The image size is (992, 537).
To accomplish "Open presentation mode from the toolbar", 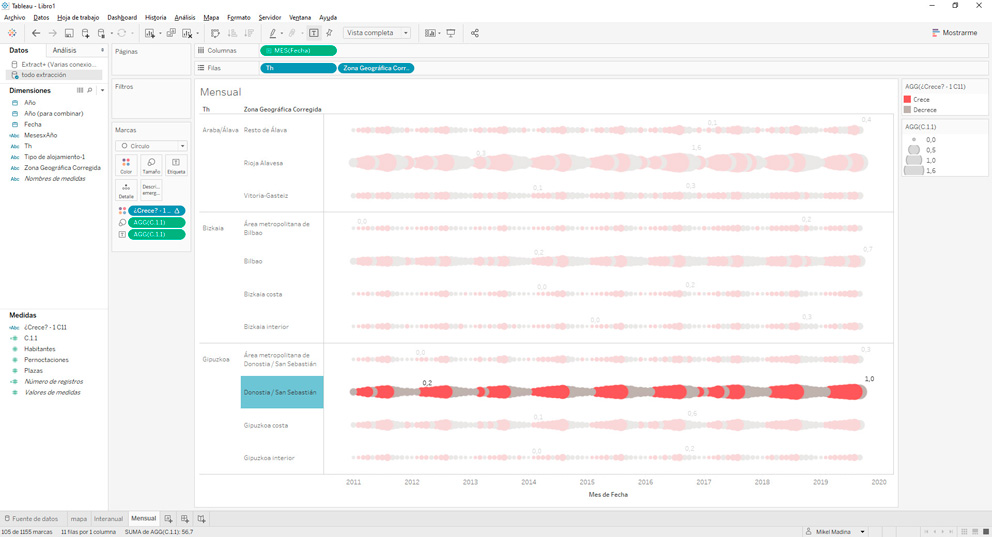I will [x=451, y=33].
